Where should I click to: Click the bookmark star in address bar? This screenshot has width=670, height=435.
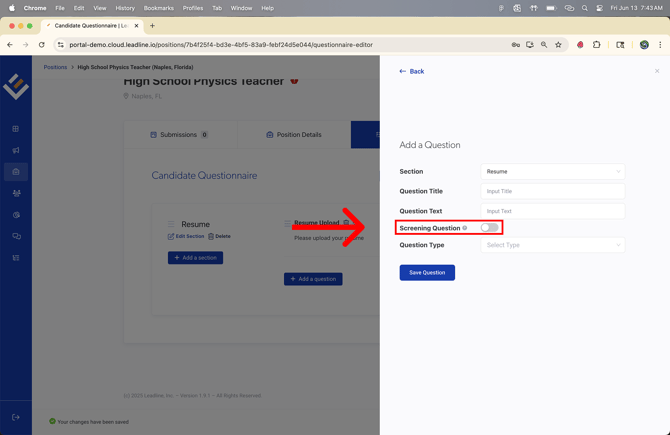coord(558,44)
